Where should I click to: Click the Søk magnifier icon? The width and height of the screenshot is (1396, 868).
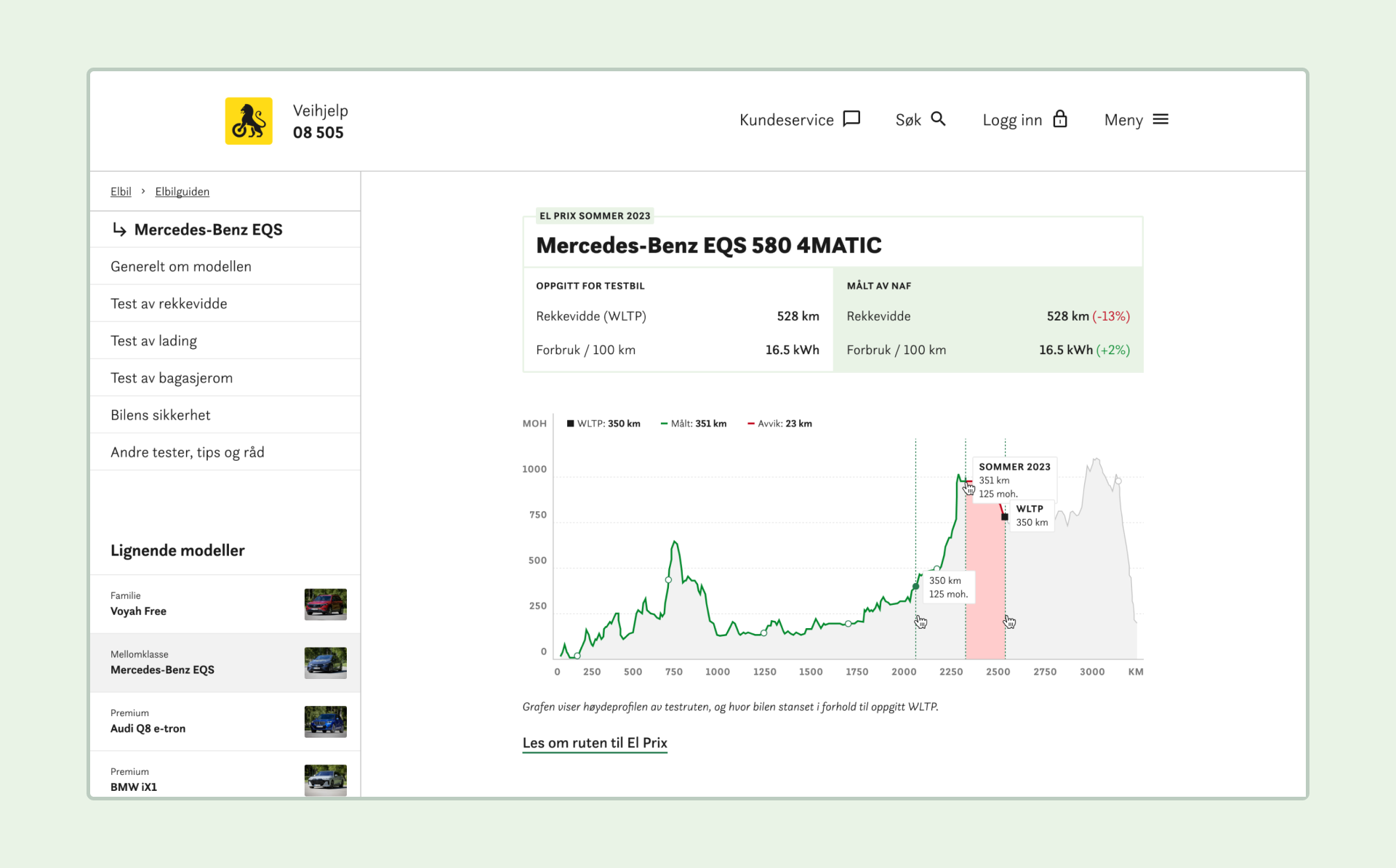938,118
